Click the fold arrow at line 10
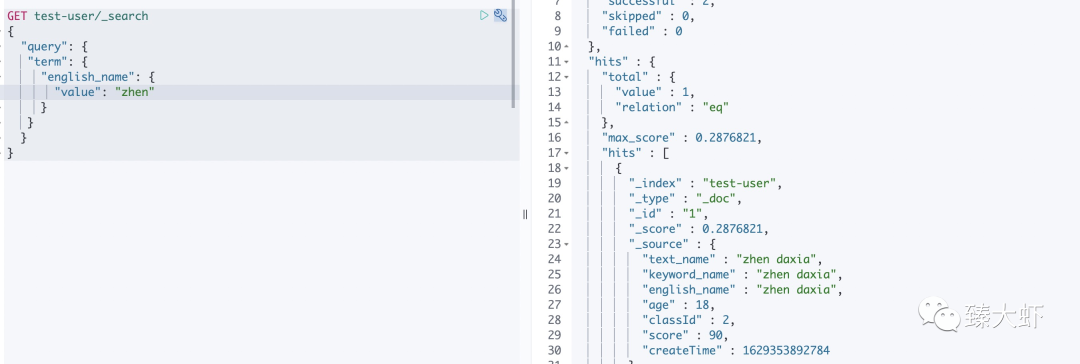Viewport: 1080px width, 364px height. point(566,46)
